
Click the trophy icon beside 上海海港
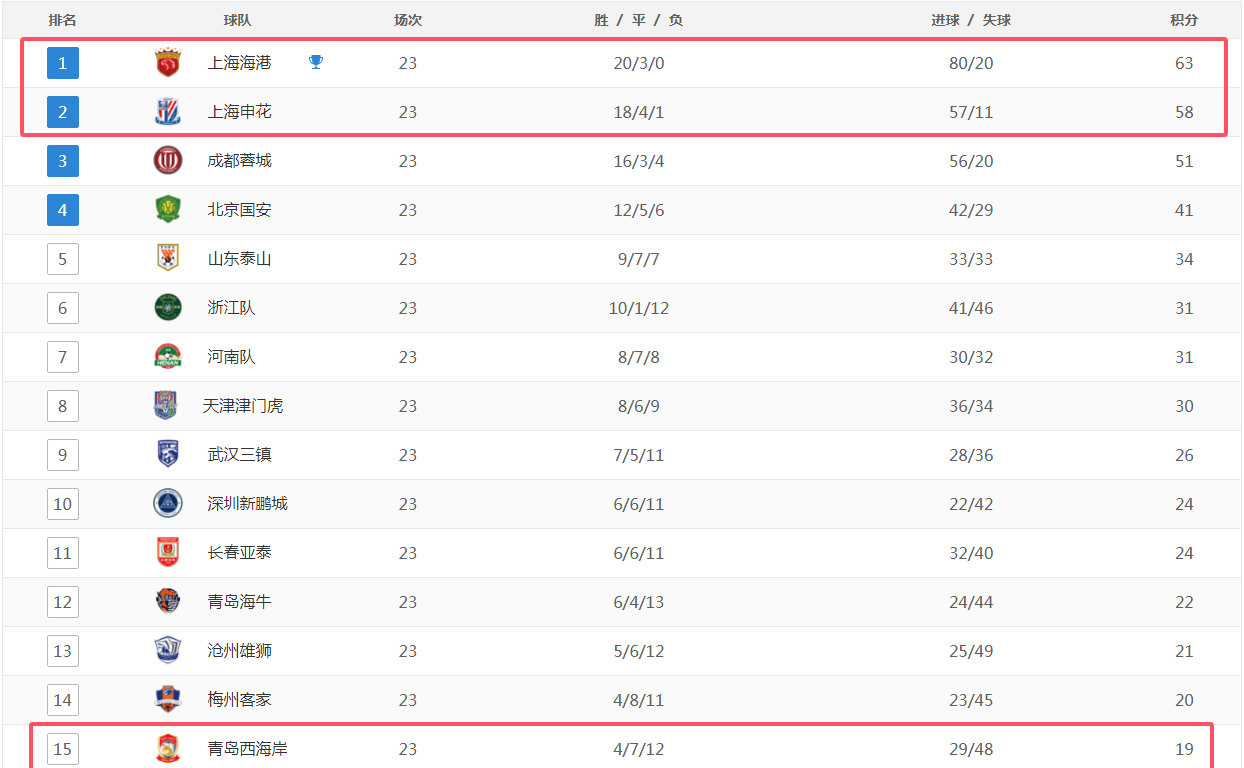click(316, 63)
